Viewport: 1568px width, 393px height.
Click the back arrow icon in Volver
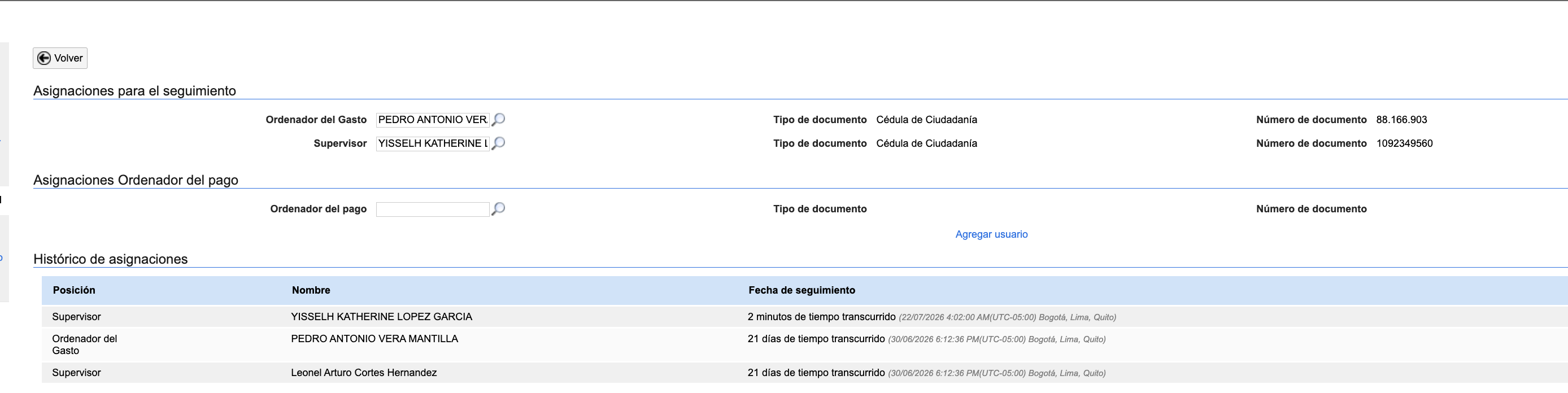(44, 58)
